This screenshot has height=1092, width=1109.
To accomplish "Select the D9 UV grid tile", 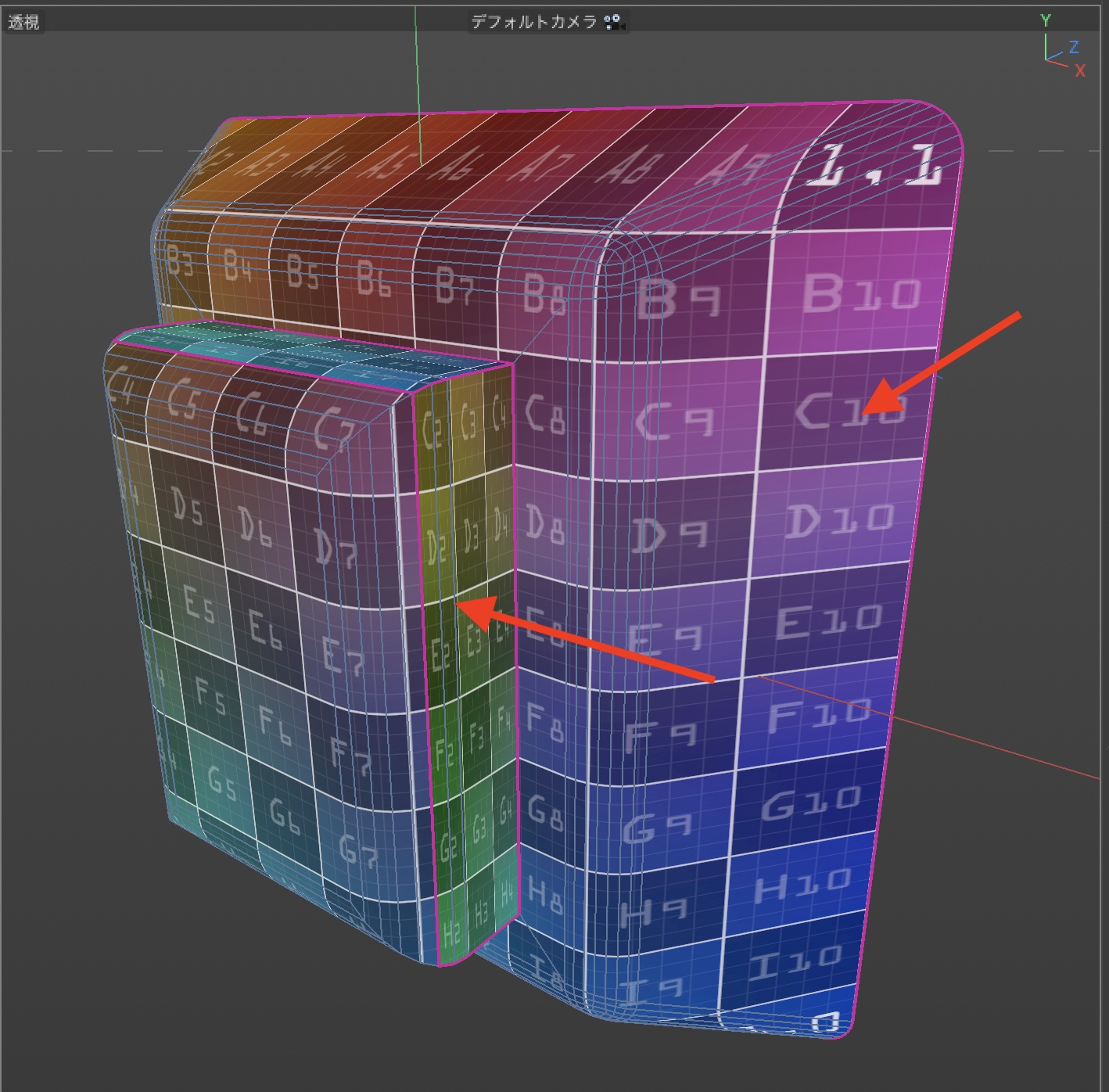I will coord(669,536).
